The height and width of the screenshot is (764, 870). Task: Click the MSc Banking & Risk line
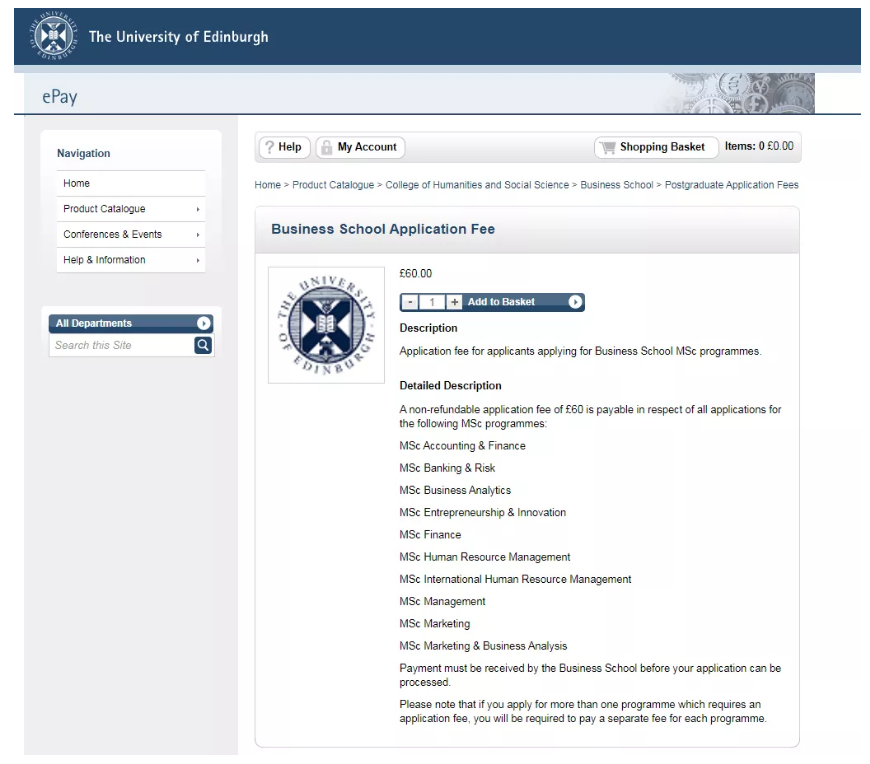[447, 468]
